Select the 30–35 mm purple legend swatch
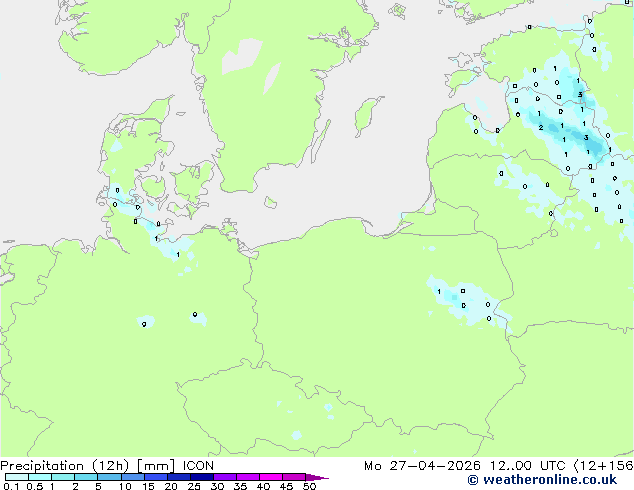 pos(225,477)
